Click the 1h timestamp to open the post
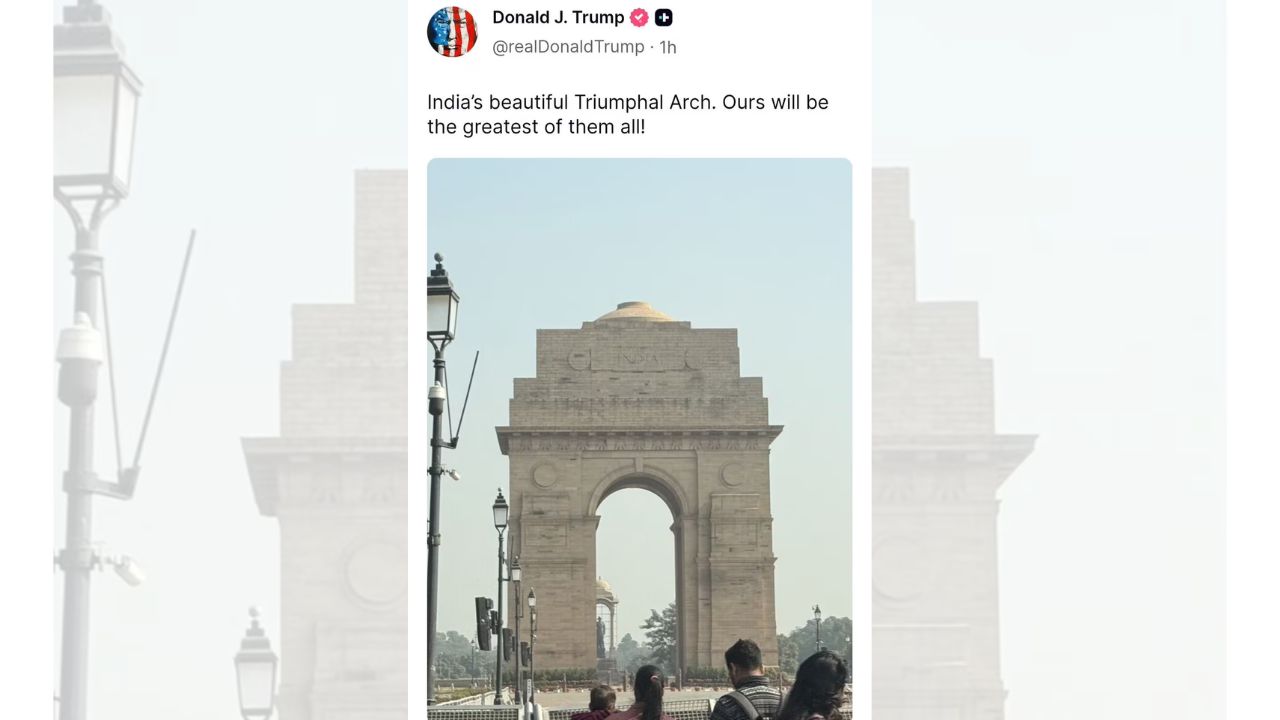 [x=668, y=46]
